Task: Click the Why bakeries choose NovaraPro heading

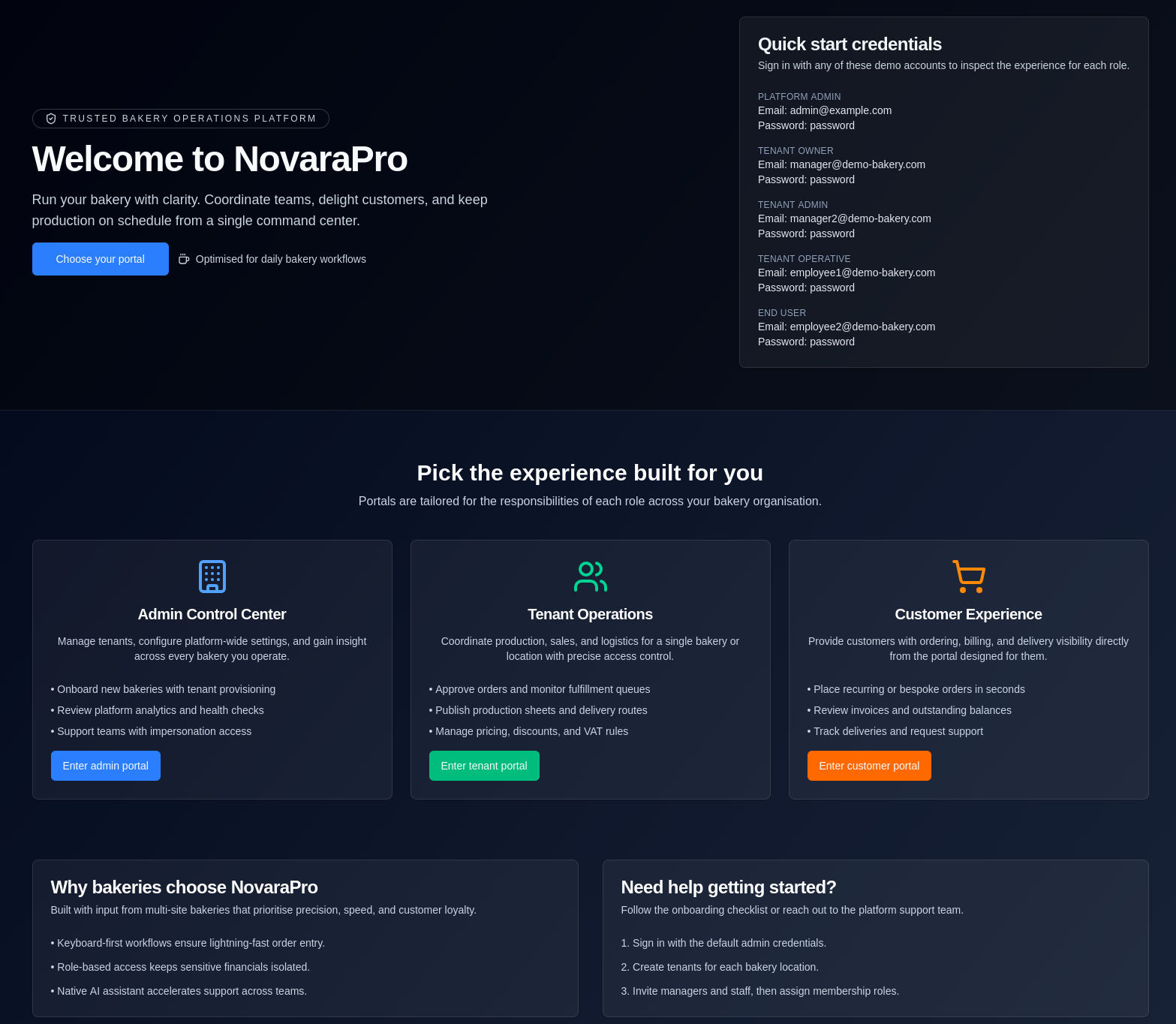Action: click(183, 887)
